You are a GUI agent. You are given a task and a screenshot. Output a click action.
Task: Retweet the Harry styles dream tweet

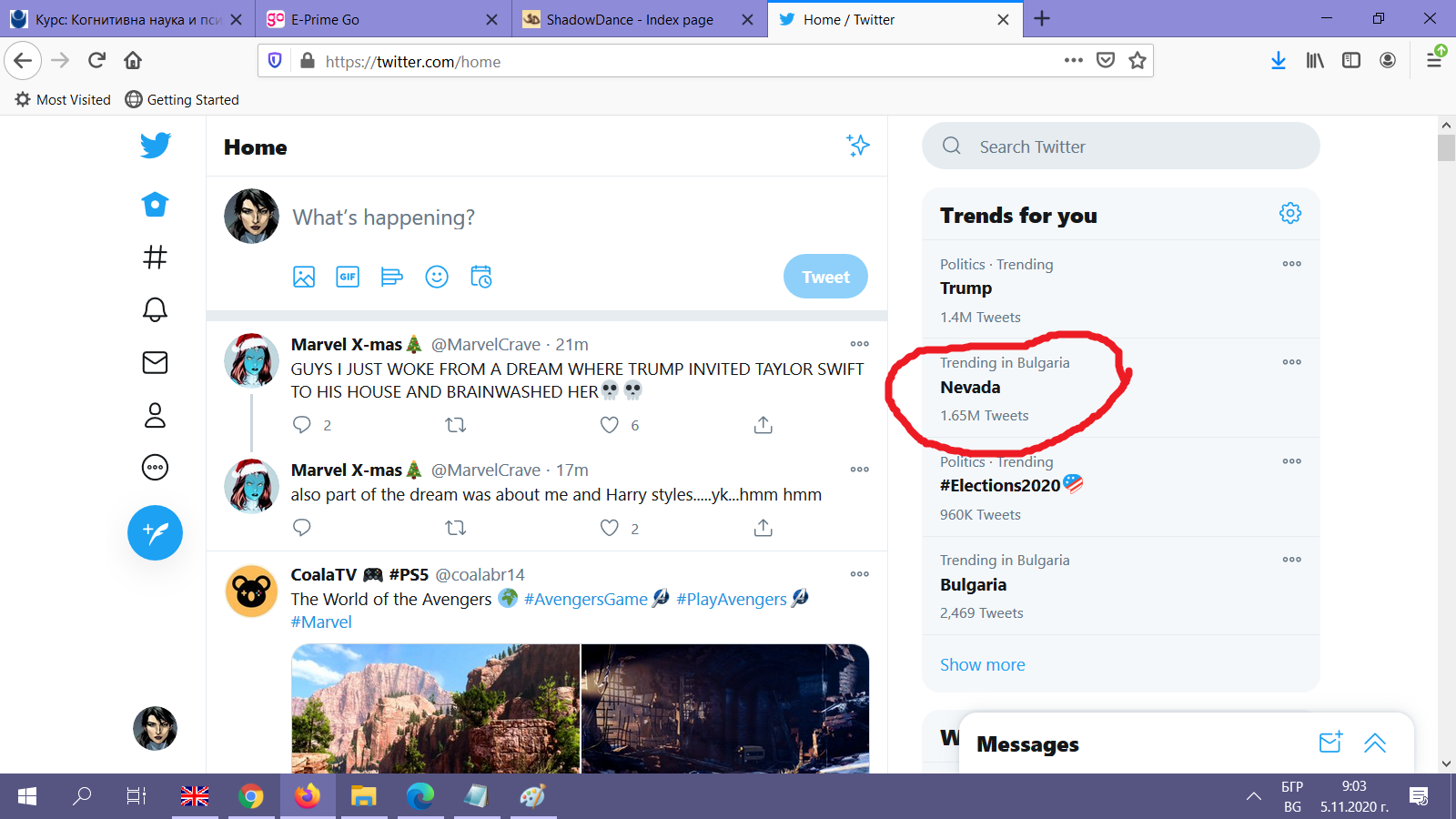[x=455, y=528]
